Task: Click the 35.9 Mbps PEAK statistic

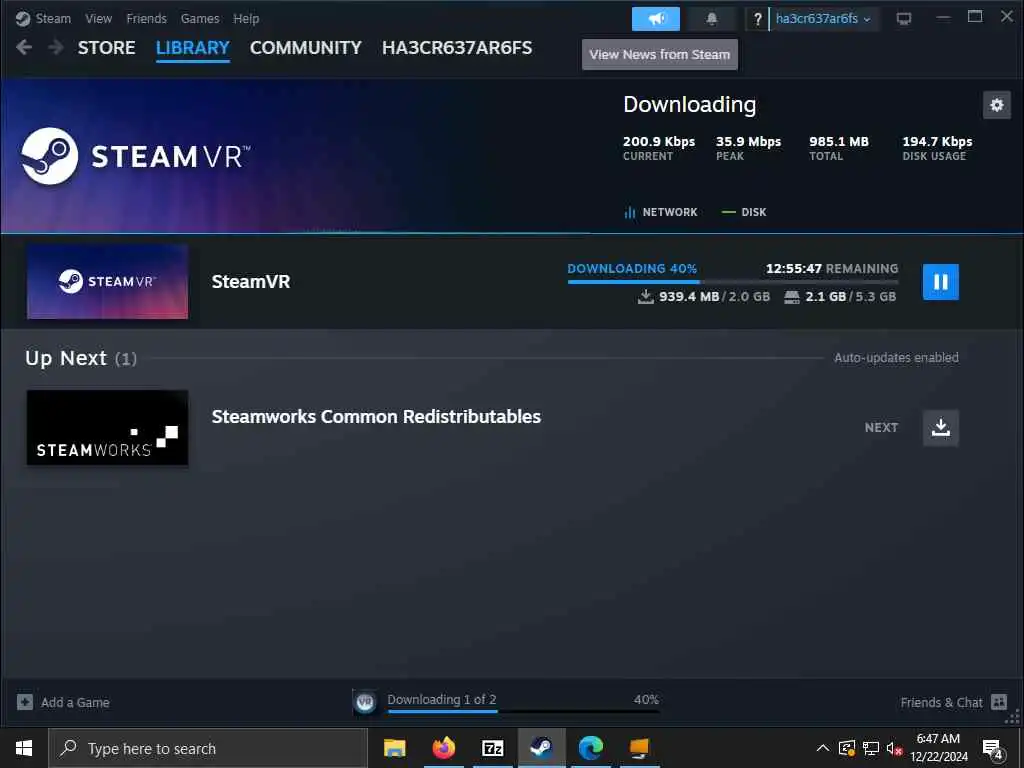Action: coord(748,148)
